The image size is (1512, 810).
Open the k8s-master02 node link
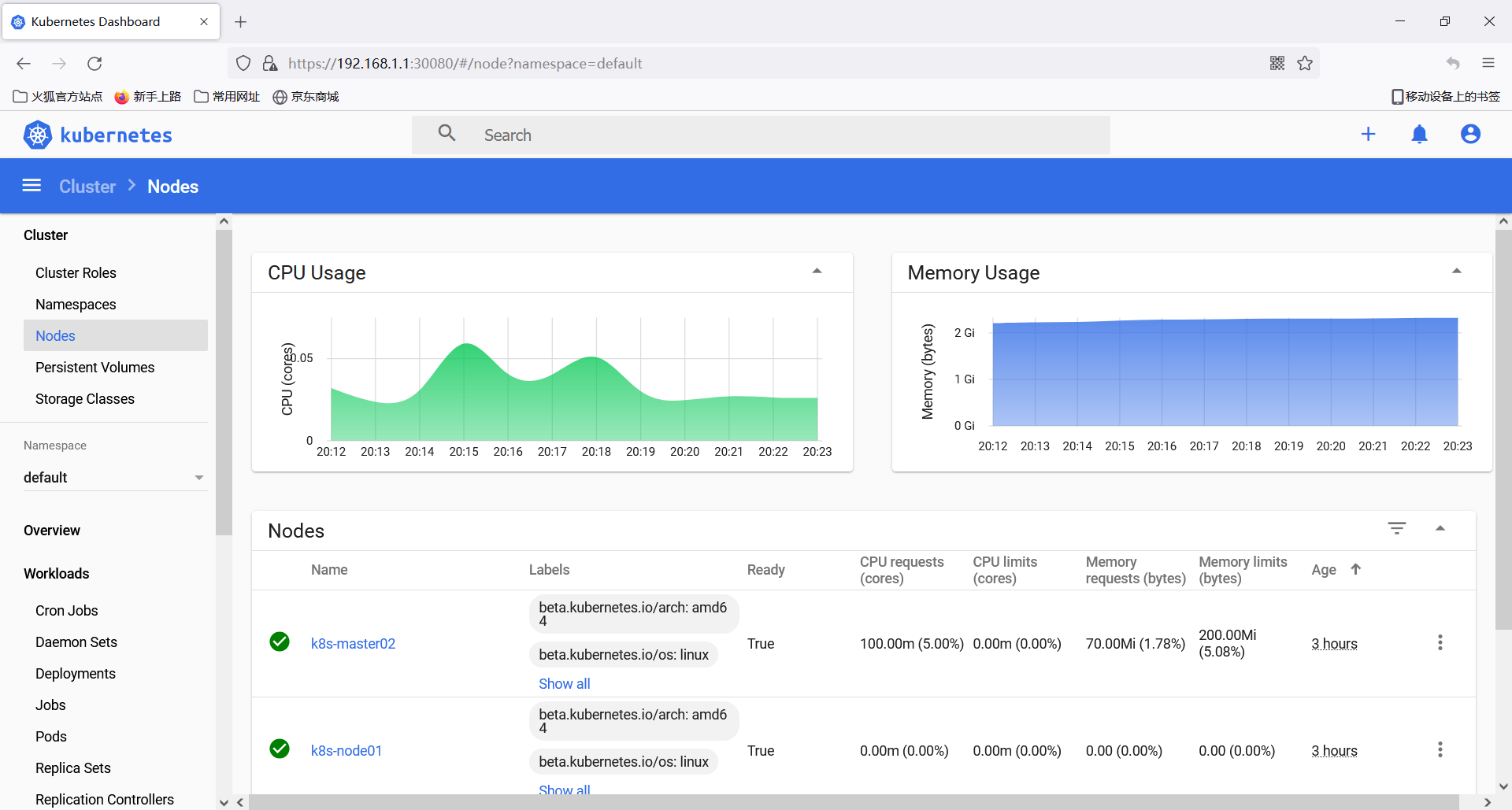point(353,644)
